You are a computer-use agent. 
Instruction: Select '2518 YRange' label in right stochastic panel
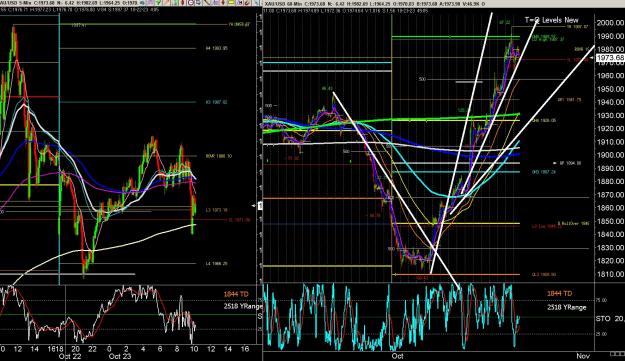(566, 307)
